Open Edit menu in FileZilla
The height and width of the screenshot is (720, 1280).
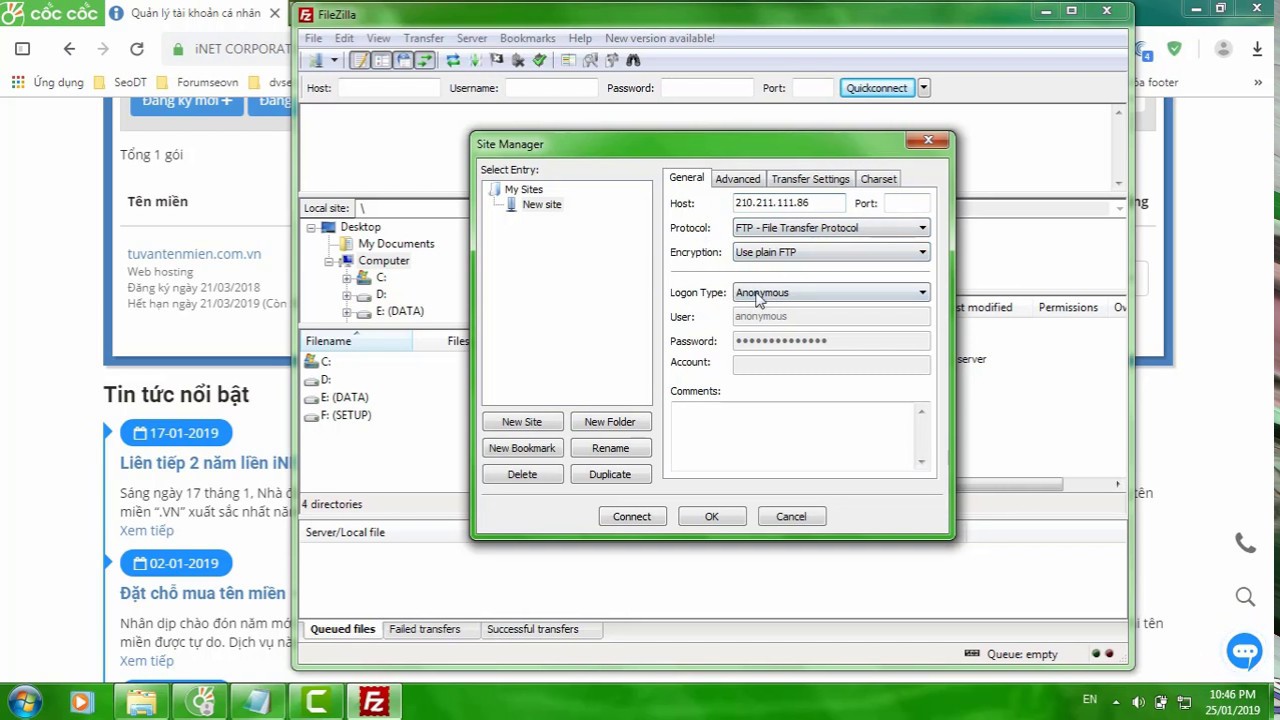coord(344,38)
